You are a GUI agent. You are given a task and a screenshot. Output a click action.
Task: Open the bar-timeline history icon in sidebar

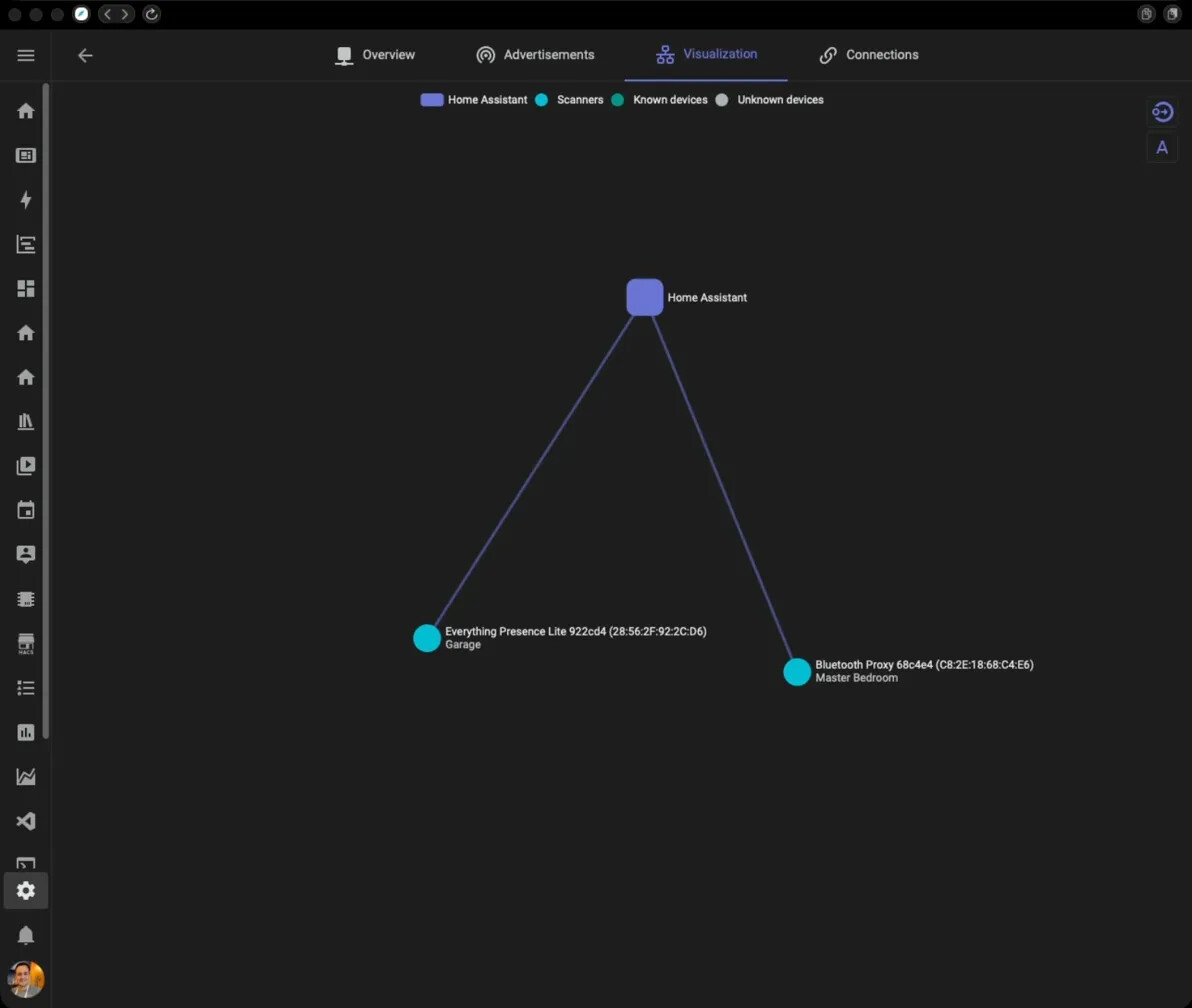coord(26,244)
